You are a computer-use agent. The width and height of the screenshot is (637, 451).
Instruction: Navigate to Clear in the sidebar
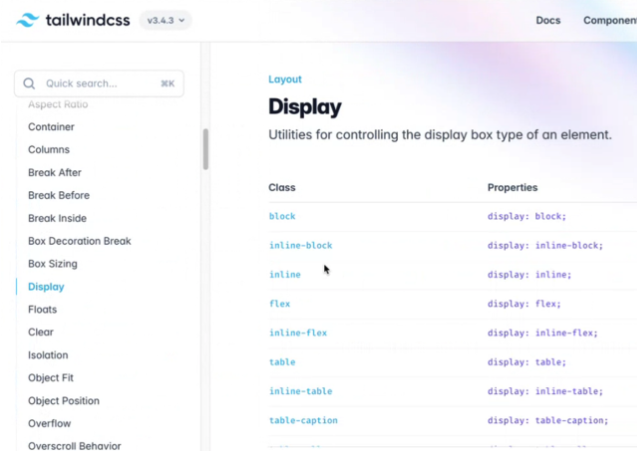click(x=41, y=332)
